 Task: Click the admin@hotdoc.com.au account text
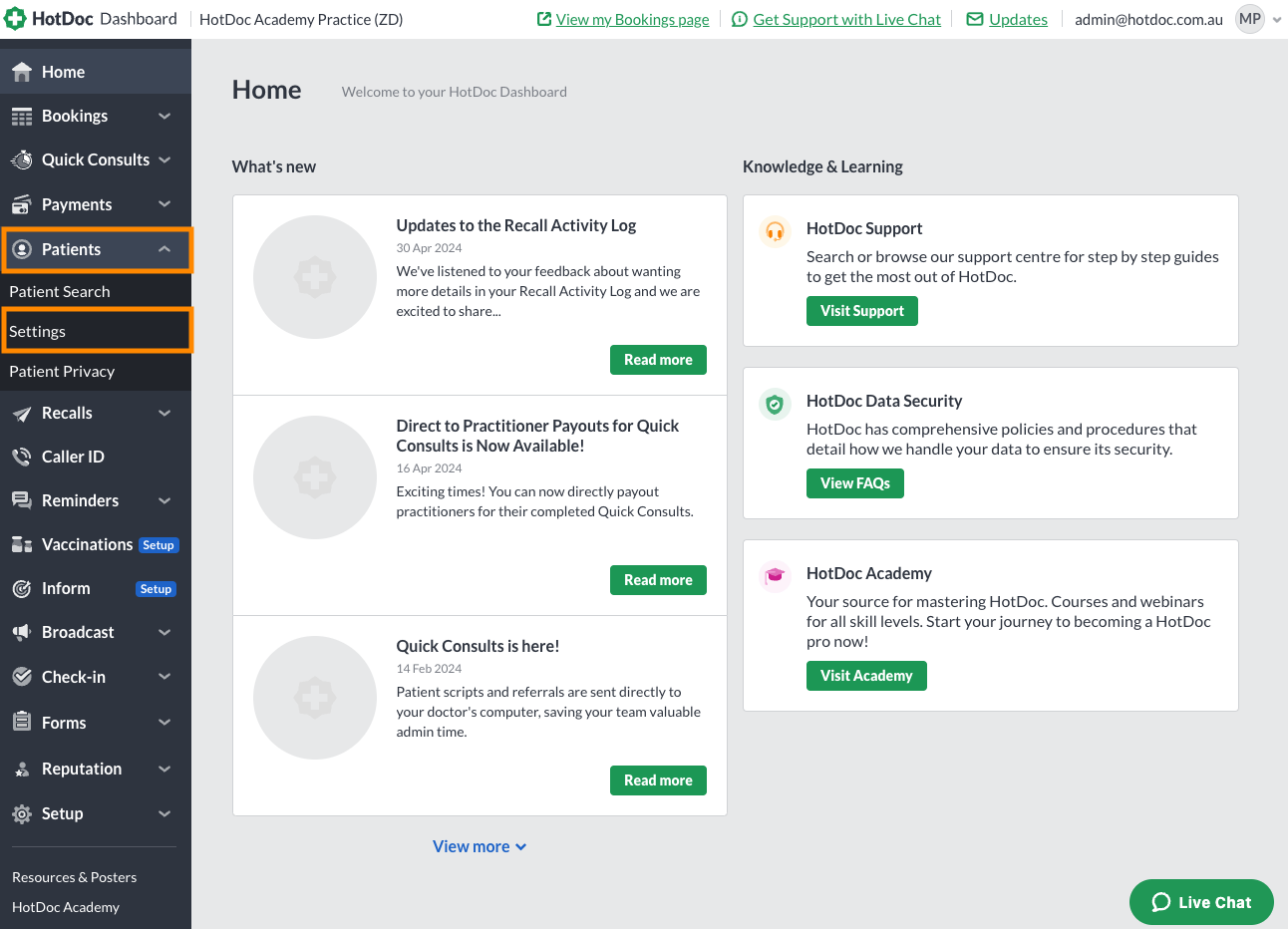pos(1148,19)
